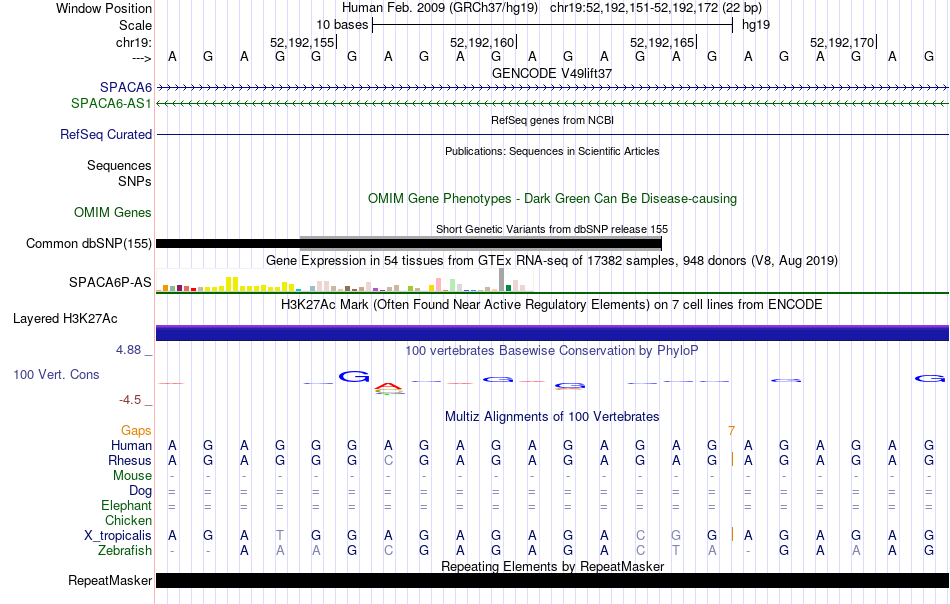950x604 pixels.
Task: Click the gray dbSNP variant bar segment
Action: click(x=480, y=244)
